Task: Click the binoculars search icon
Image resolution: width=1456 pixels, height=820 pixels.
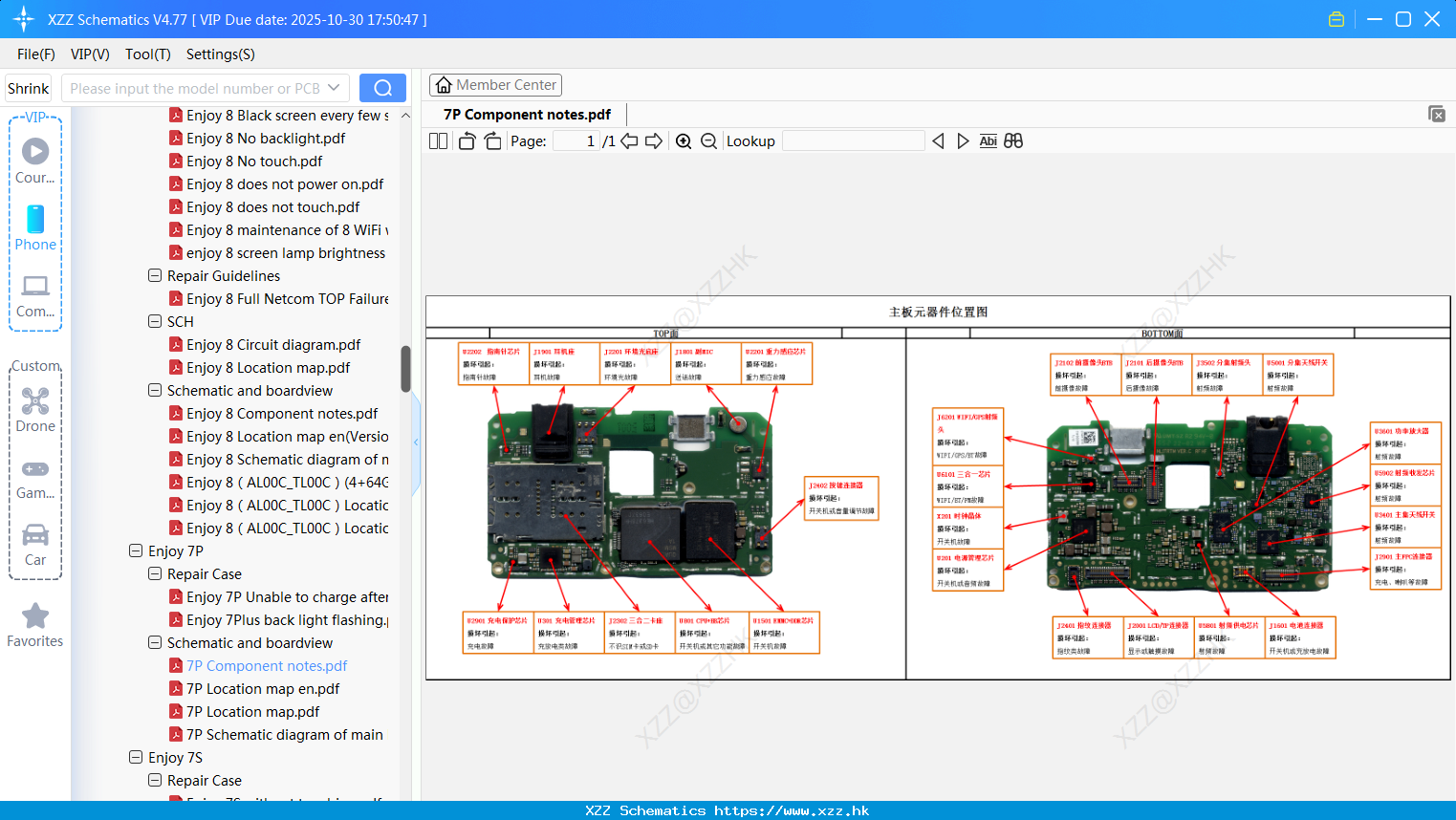Action: pos(1013,141)
